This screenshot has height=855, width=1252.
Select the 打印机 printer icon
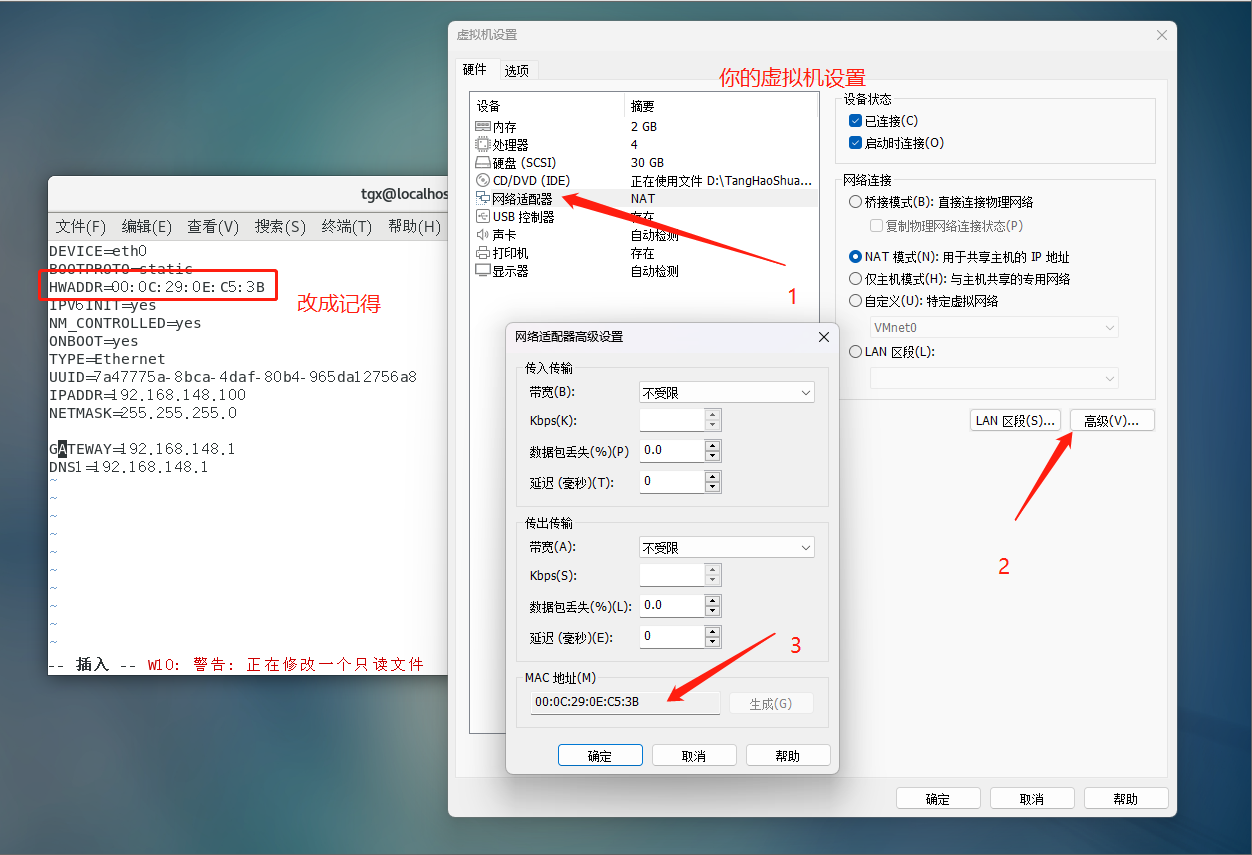point(483,253)
